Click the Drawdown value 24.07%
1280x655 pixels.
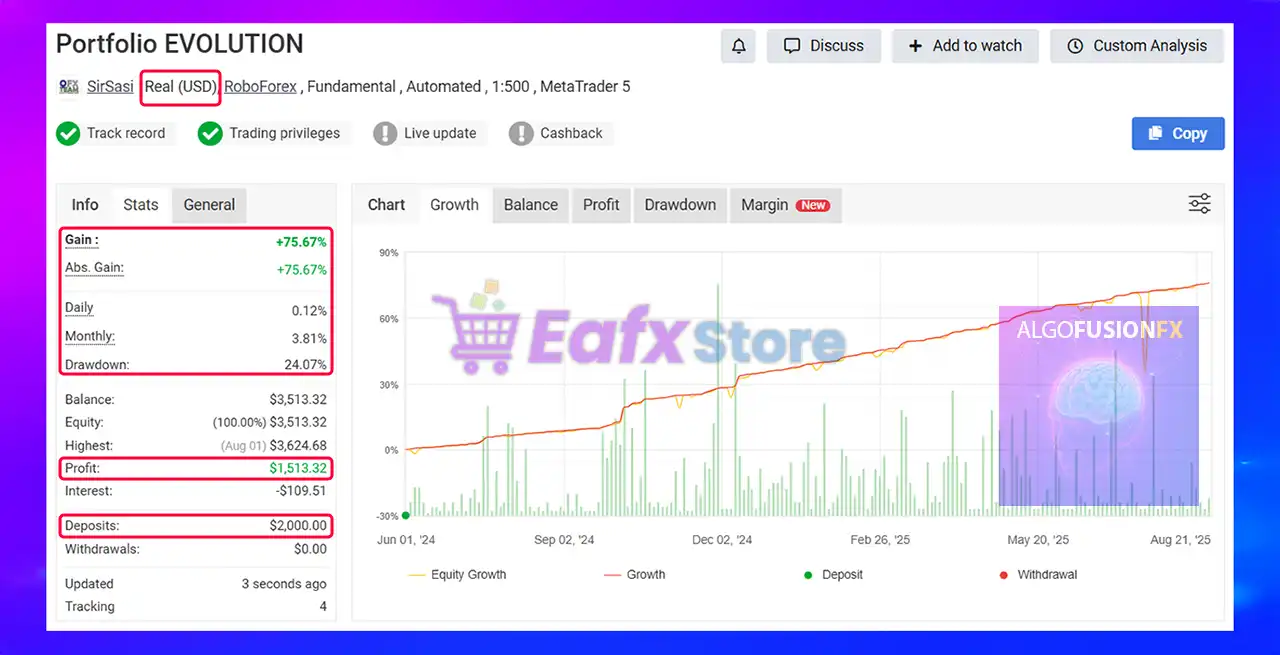[x=305, y=365]
